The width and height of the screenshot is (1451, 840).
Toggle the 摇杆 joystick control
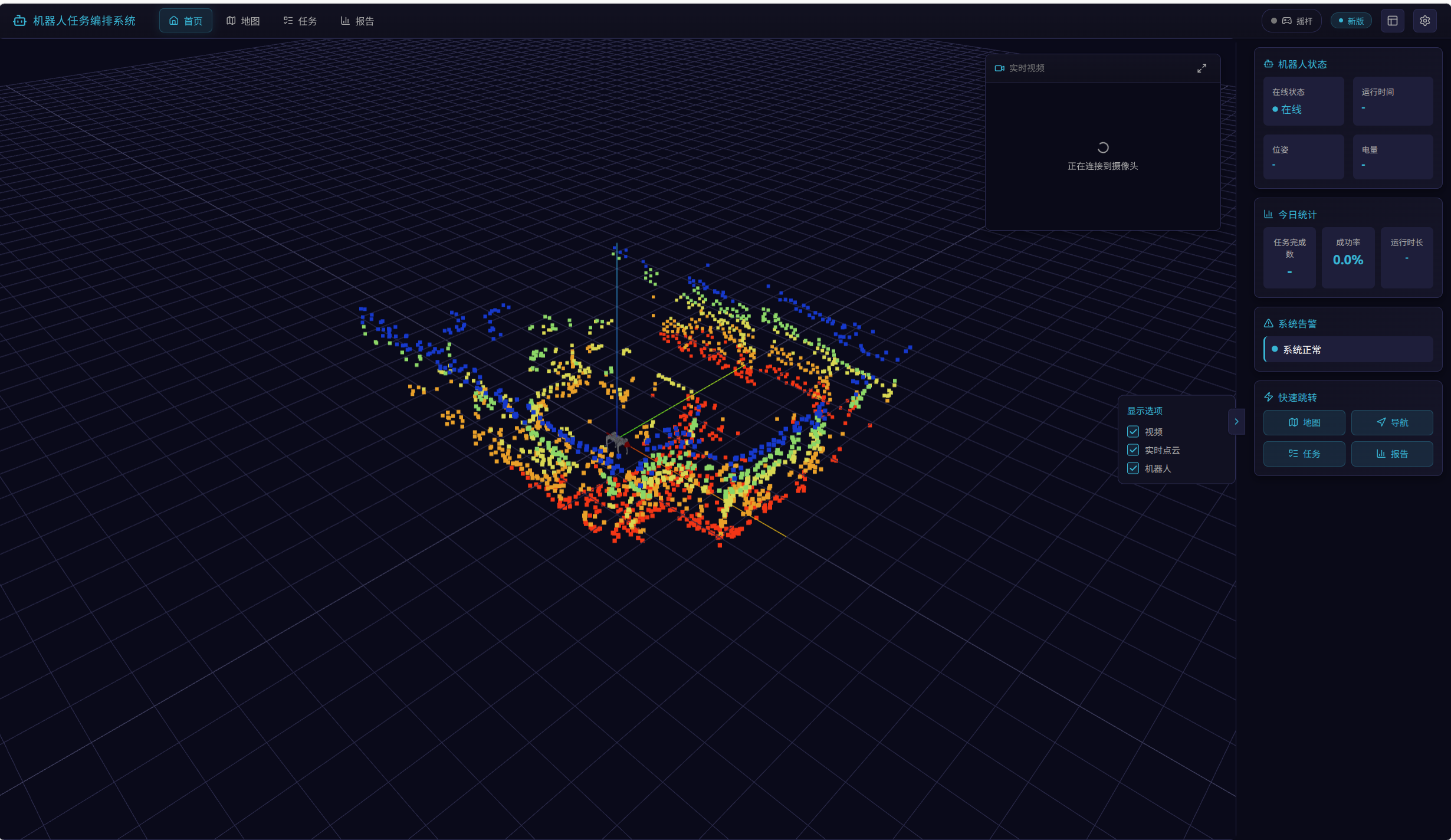tap(1292, 21)
